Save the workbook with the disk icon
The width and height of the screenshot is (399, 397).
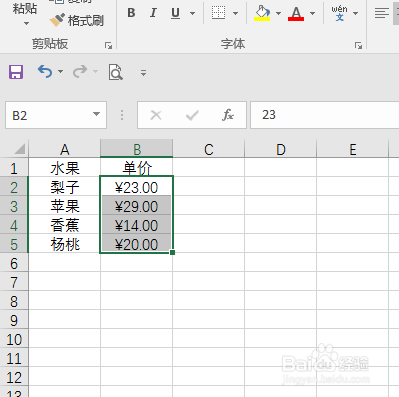[x=16, y=72]
